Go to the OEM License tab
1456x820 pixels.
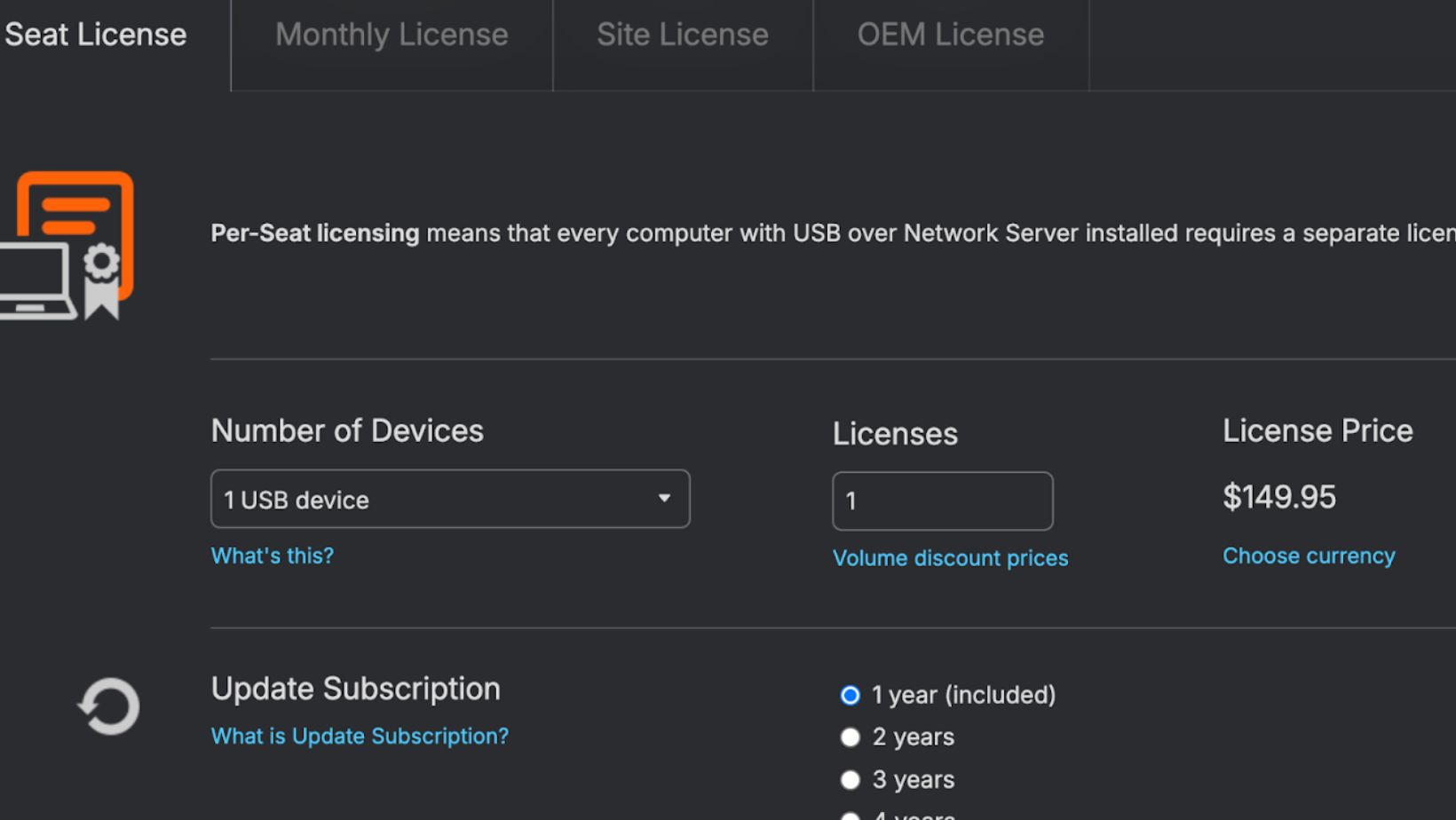(x=950, y=35)
